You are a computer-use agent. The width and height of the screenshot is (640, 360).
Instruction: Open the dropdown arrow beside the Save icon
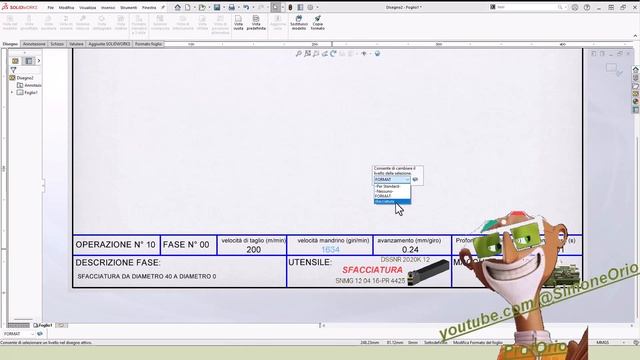pos(224,7)
